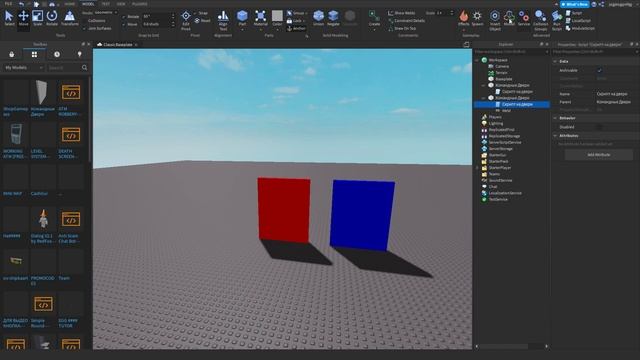640x360 pixels.
Task: Open Toolbox Marketplace tab icon
Action: pyautogui.click(x=11, y=54)
